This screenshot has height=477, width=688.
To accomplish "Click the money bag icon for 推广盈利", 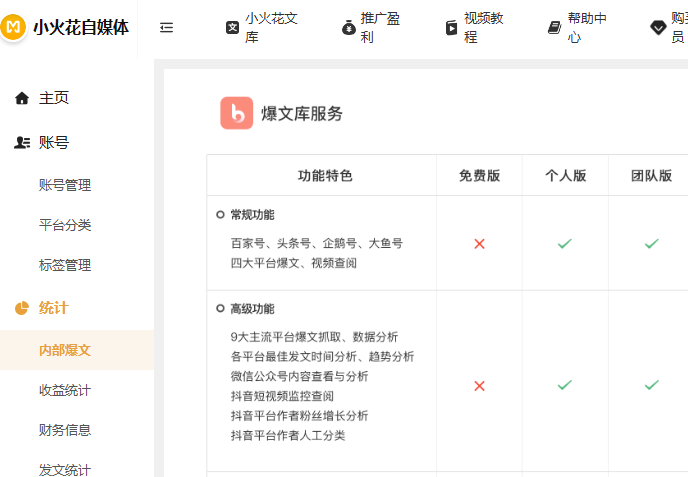I will 349,28.
